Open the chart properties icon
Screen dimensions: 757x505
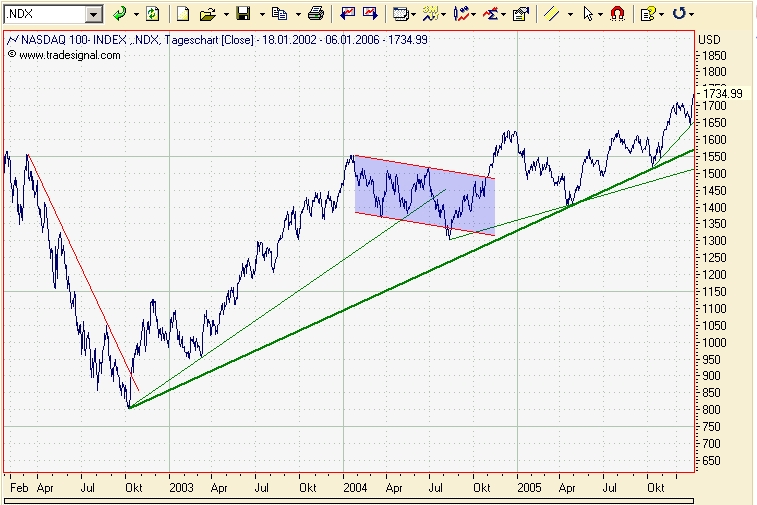(x=520, y=14)
